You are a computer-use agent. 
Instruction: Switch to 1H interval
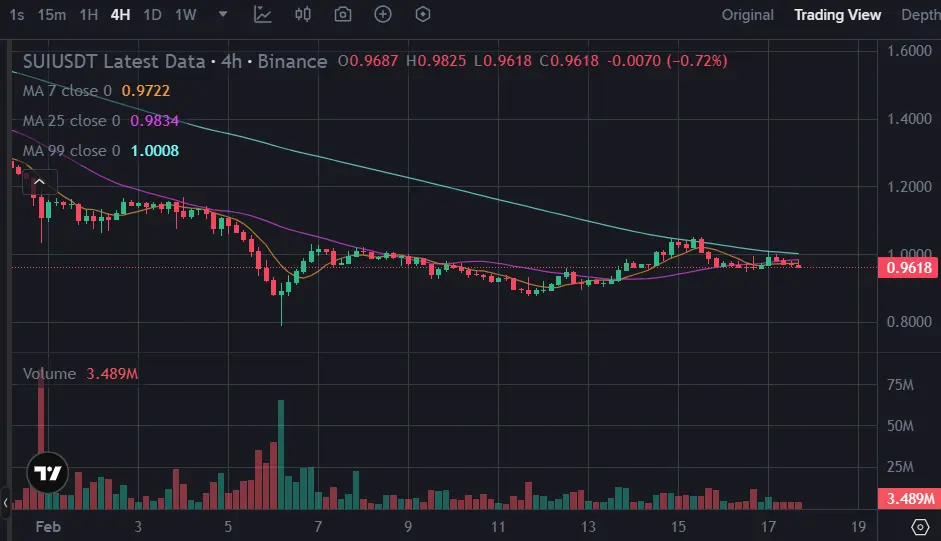click(x=89, y=14)
